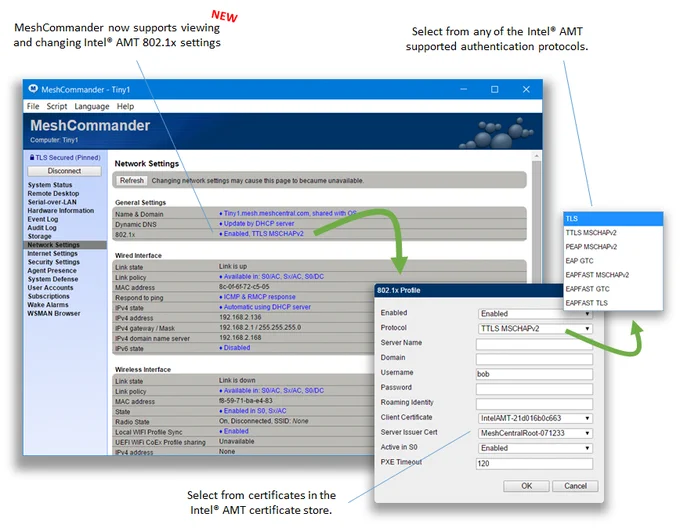Open Storage in the sidebar
The image size is (680, 528).
[x=39, y=236]
